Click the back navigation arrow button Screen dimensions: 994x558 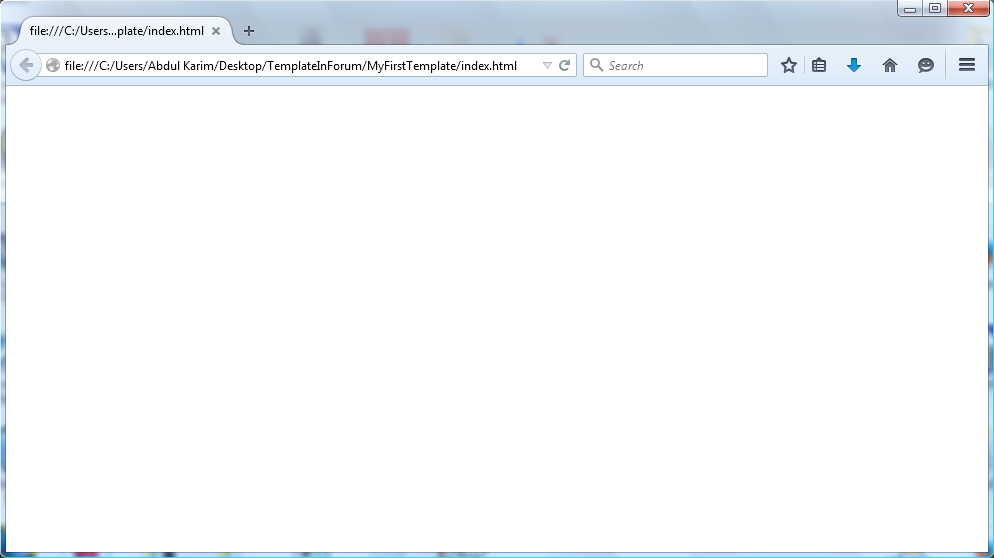[x=25, y=66]
